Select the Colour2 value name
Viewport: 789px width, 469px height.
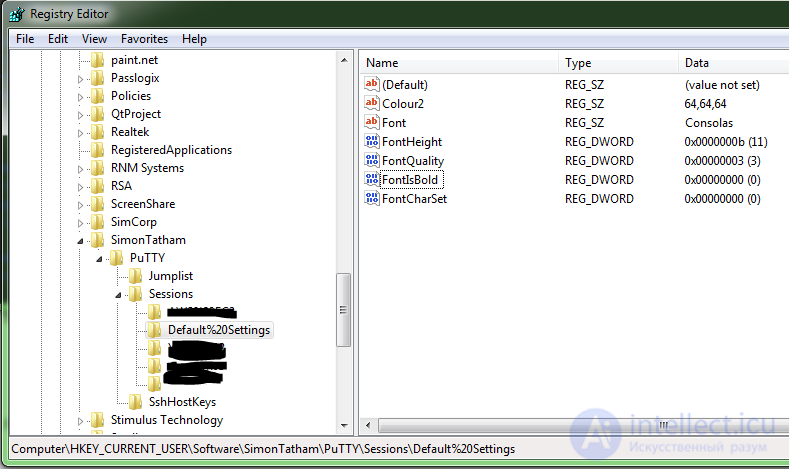coord(403,104)
